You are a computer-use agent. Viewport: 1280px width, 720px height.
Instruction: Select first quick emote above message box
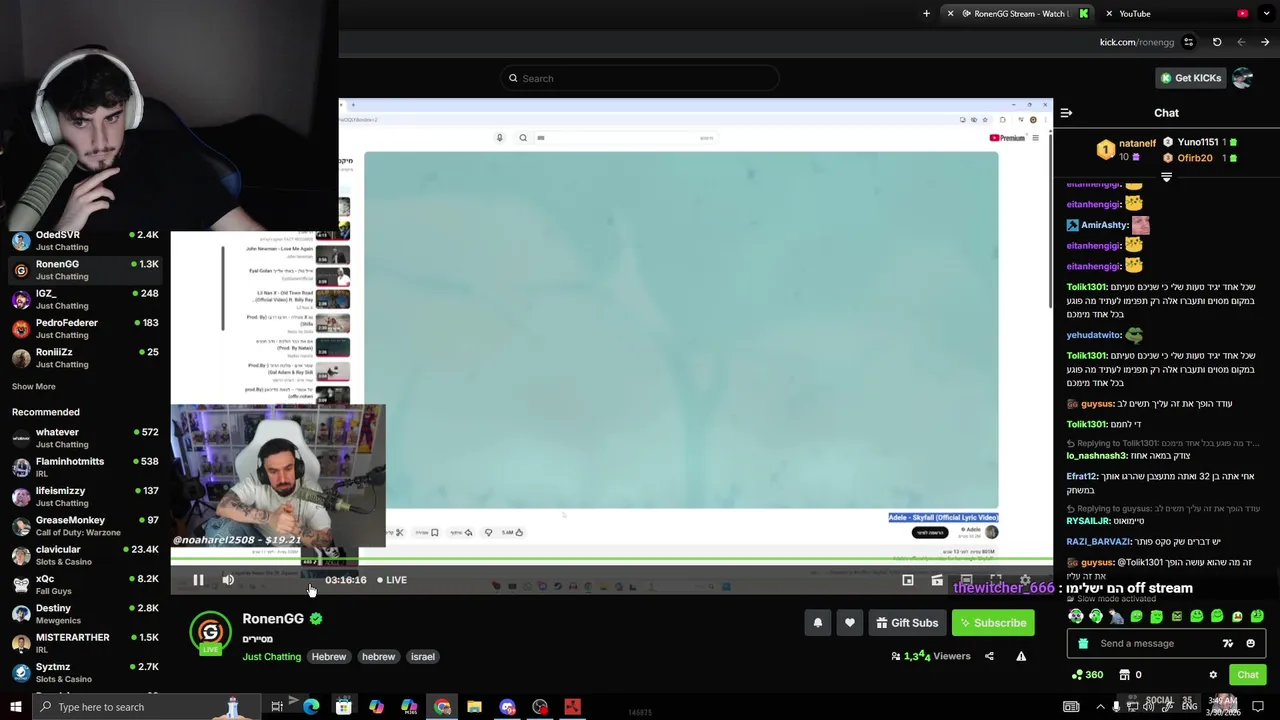[1076, 617]
